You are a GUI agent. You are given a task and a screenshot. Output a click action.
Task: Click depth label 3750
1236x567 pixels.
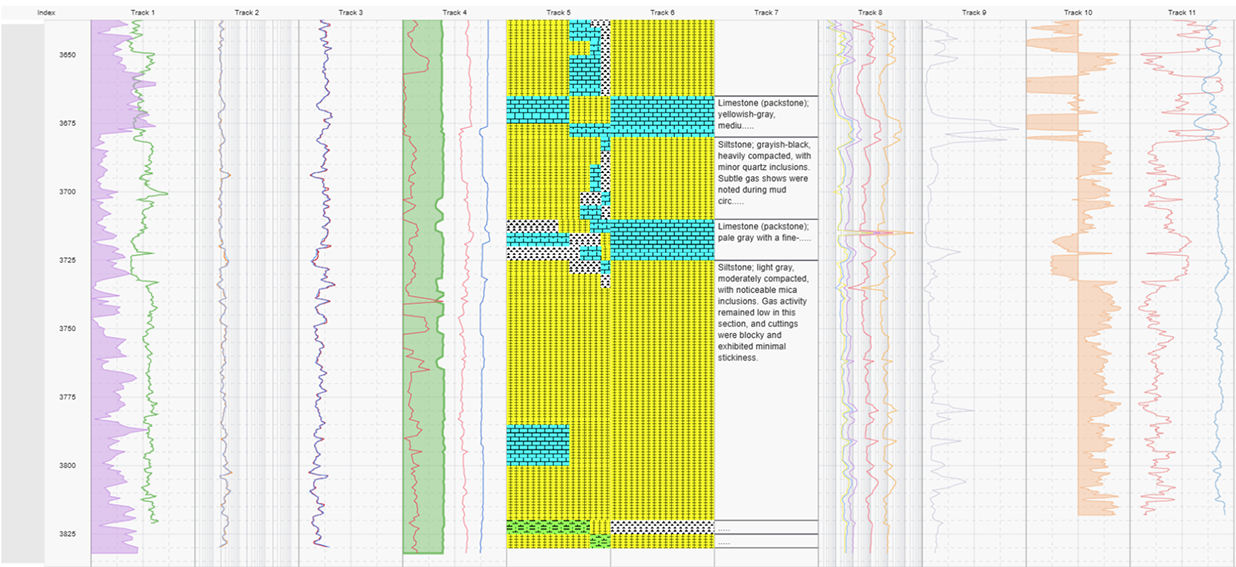pyautogui.click(x=66, y=328)
